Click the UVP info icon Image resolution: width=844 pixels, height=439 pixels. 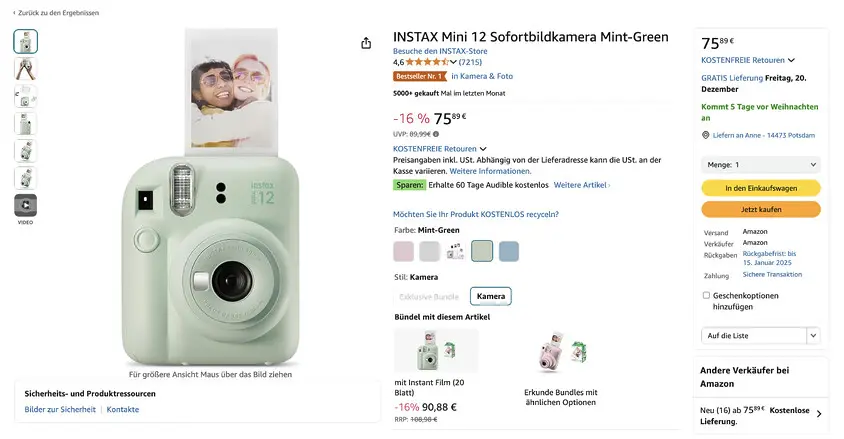pyautogui.click(x=435, y=134)
